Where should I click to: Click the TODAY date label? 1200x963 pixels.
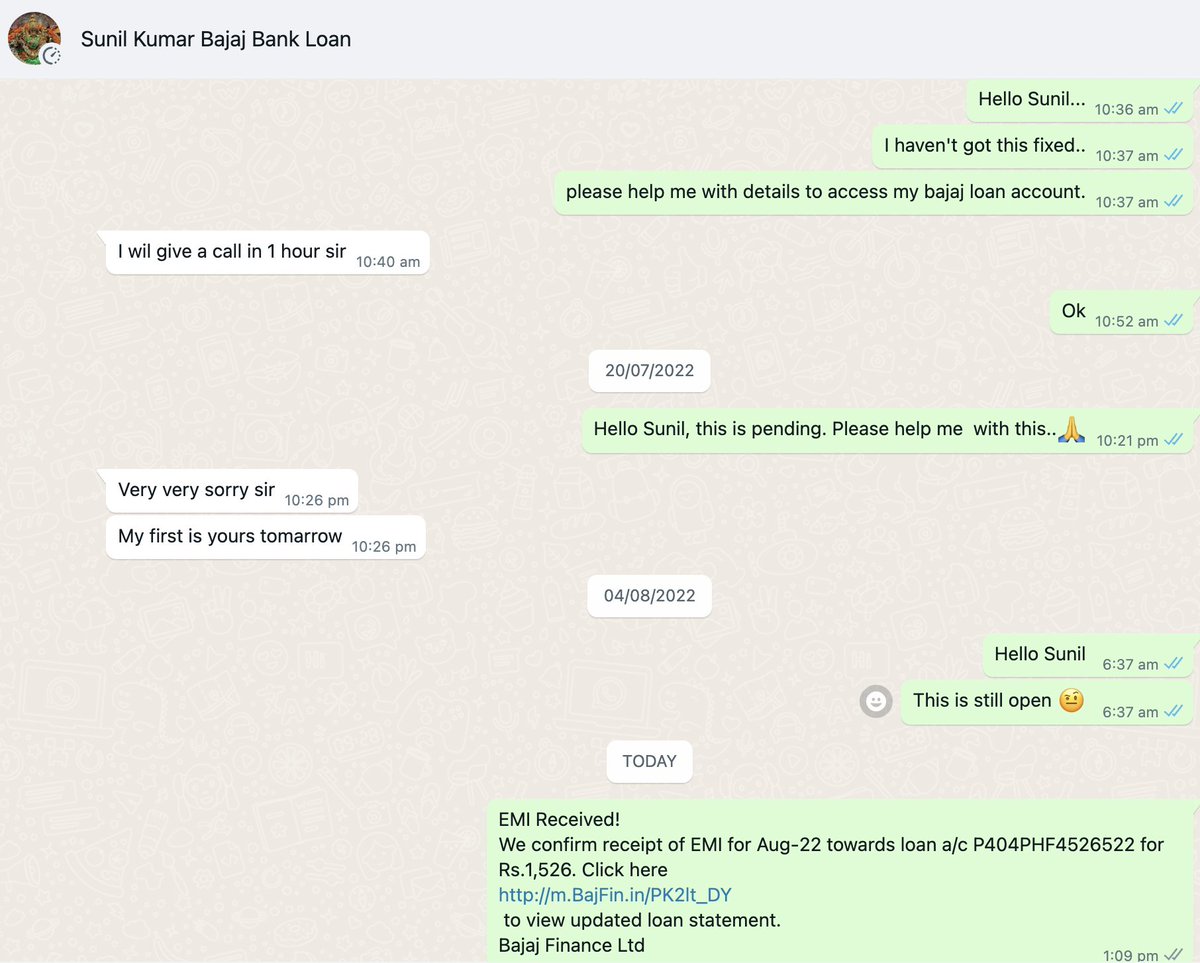click(x=649, y=761)
